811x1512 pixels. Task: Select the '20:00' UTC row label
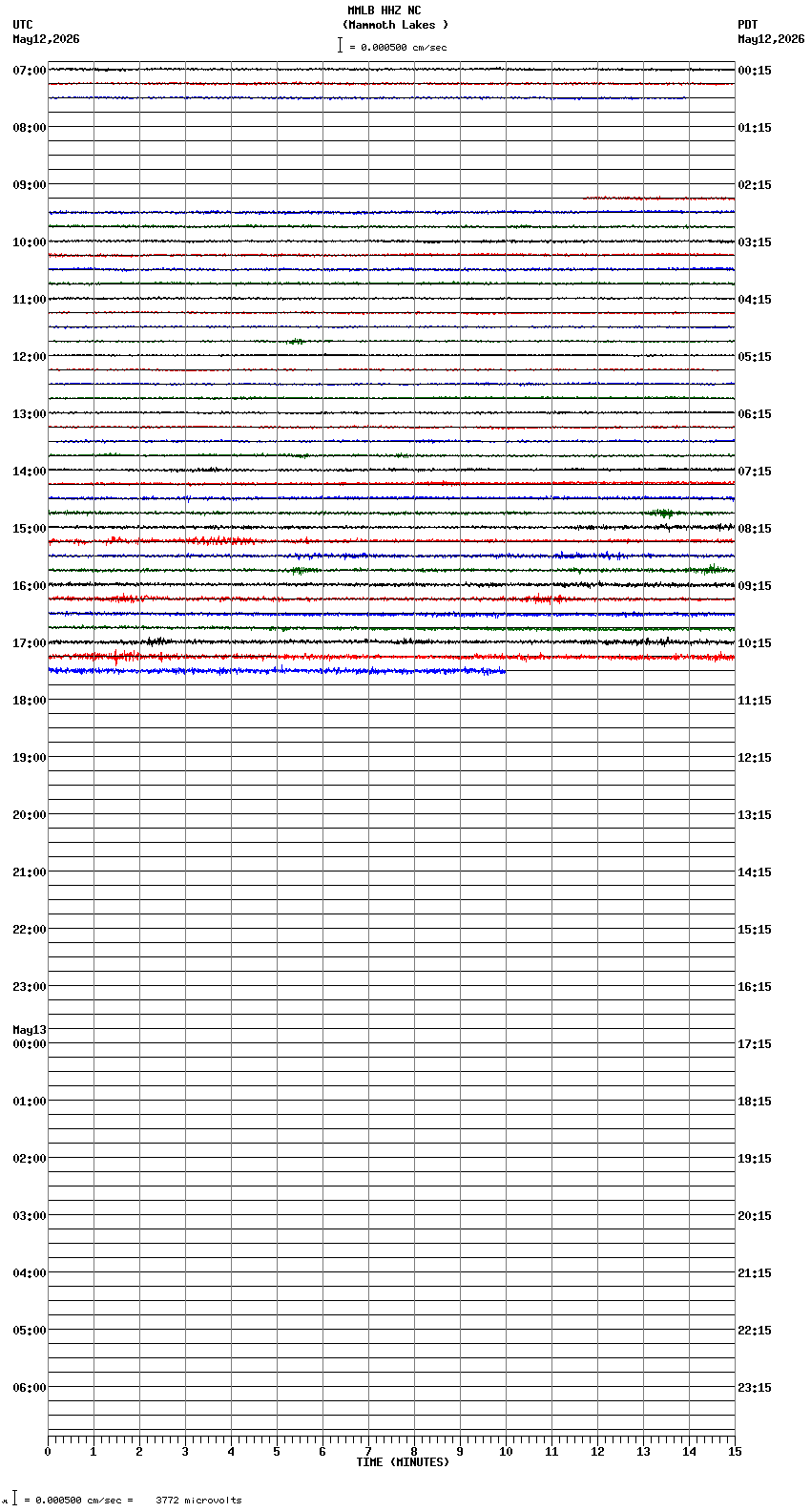(30, 815)
